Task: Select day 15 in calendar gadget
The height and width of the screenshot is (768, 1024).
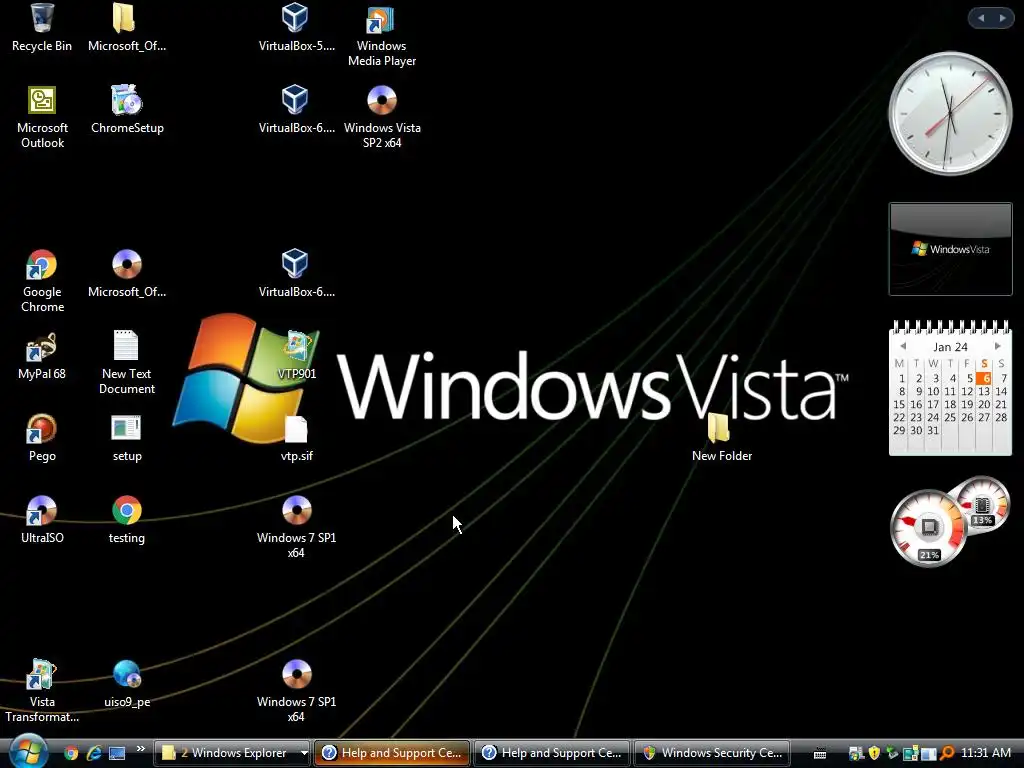Action: [899, 404]
